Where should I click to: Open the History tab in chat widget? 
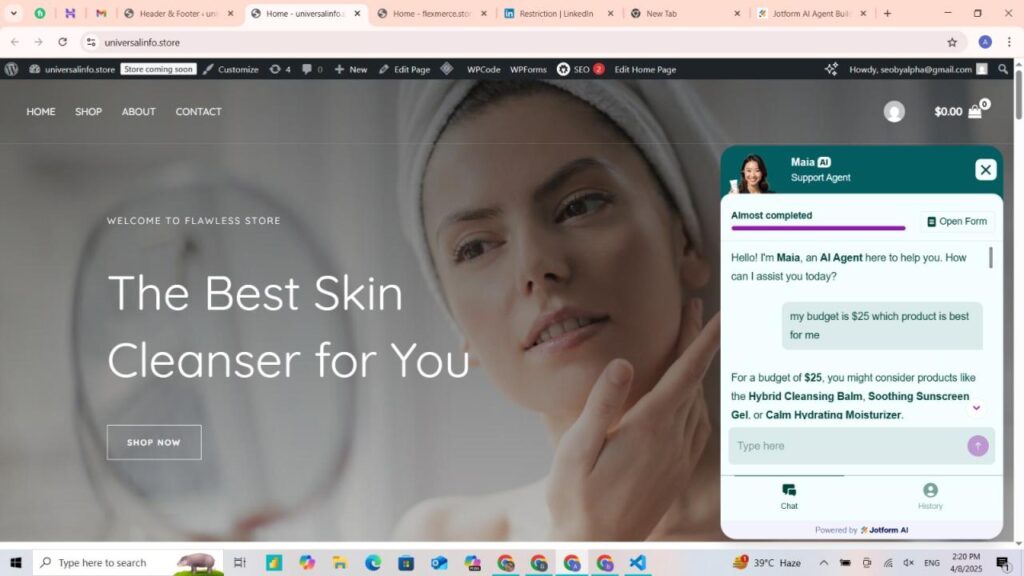point(930,495)
